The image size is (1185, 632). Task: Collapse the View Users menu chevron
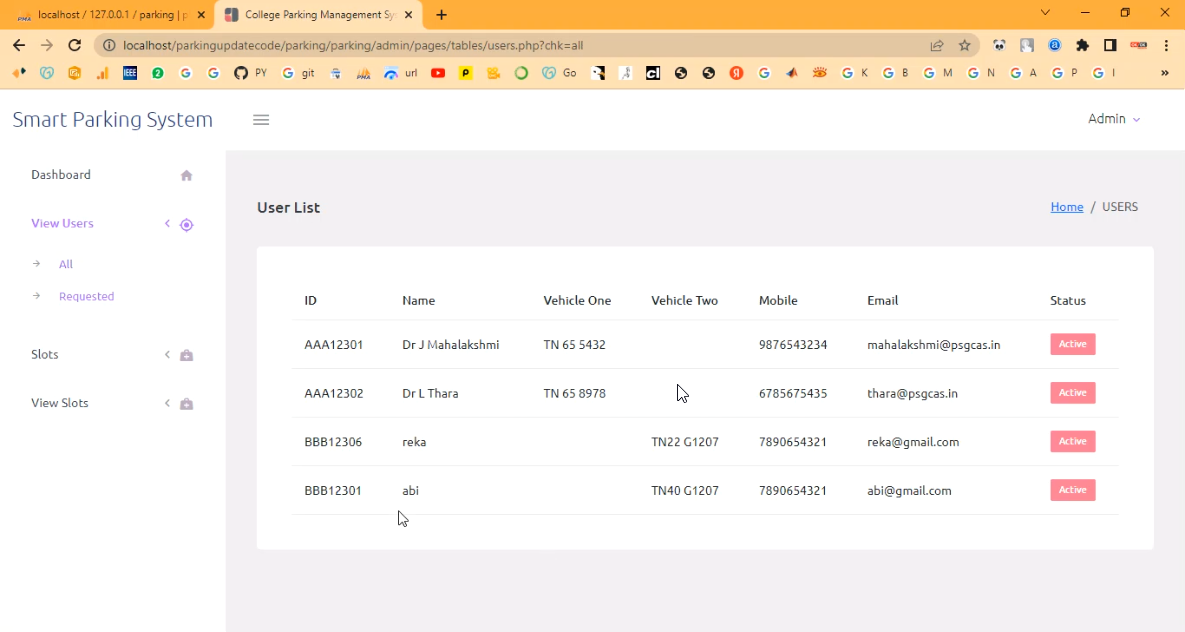click(x=167, y=224)
